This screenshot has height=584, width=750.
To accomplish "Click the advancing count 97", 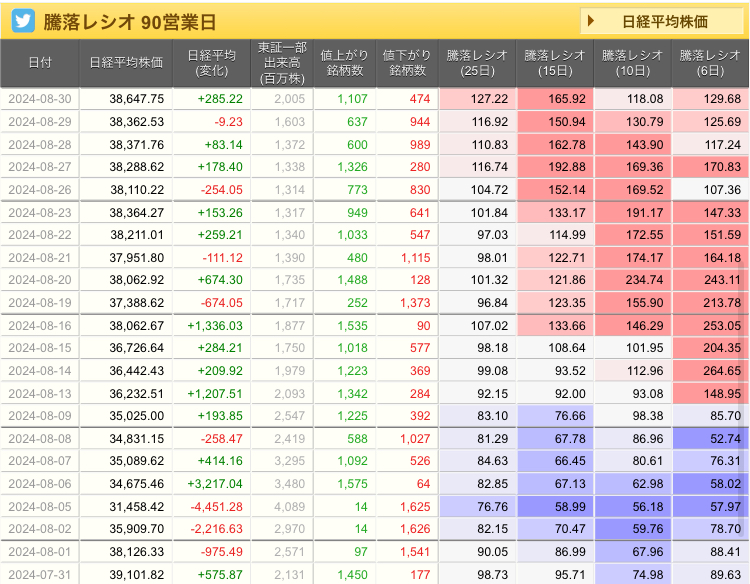I will 361,552.
